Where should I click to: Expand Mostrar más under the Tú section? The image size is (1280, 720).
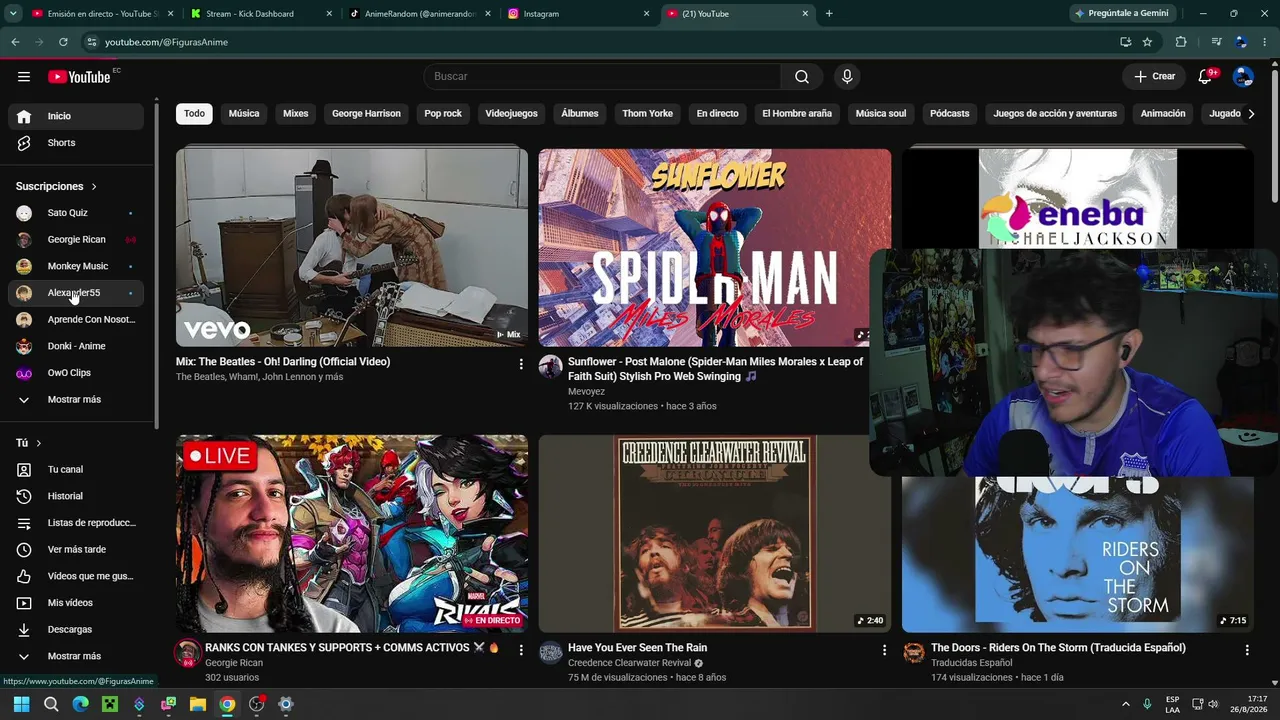[76, 656]
